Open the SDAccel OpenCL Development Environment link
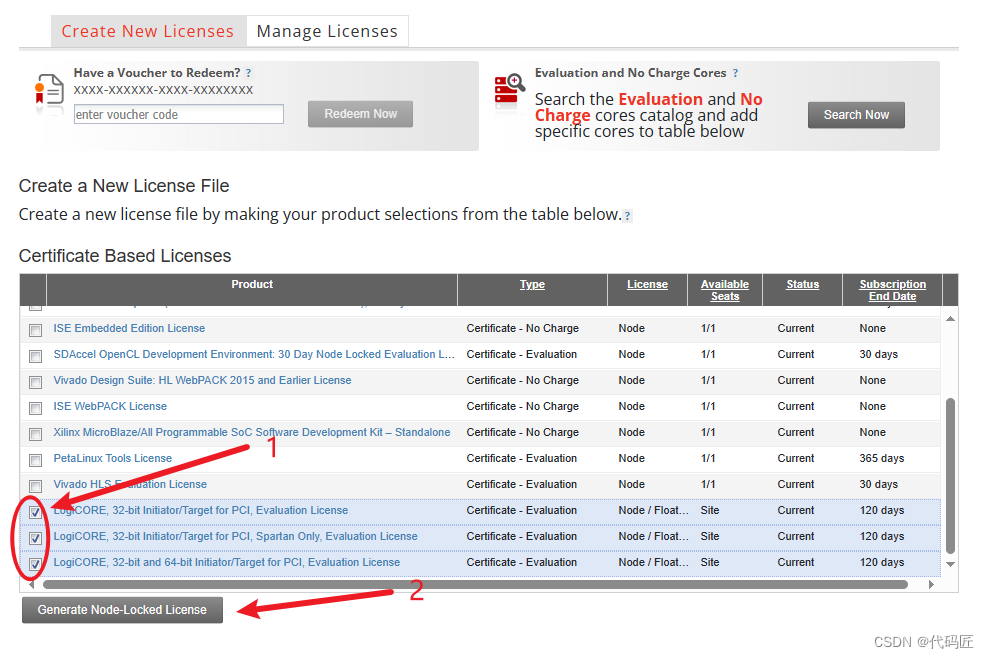The image size is (989, 658). tap(254, 354)
